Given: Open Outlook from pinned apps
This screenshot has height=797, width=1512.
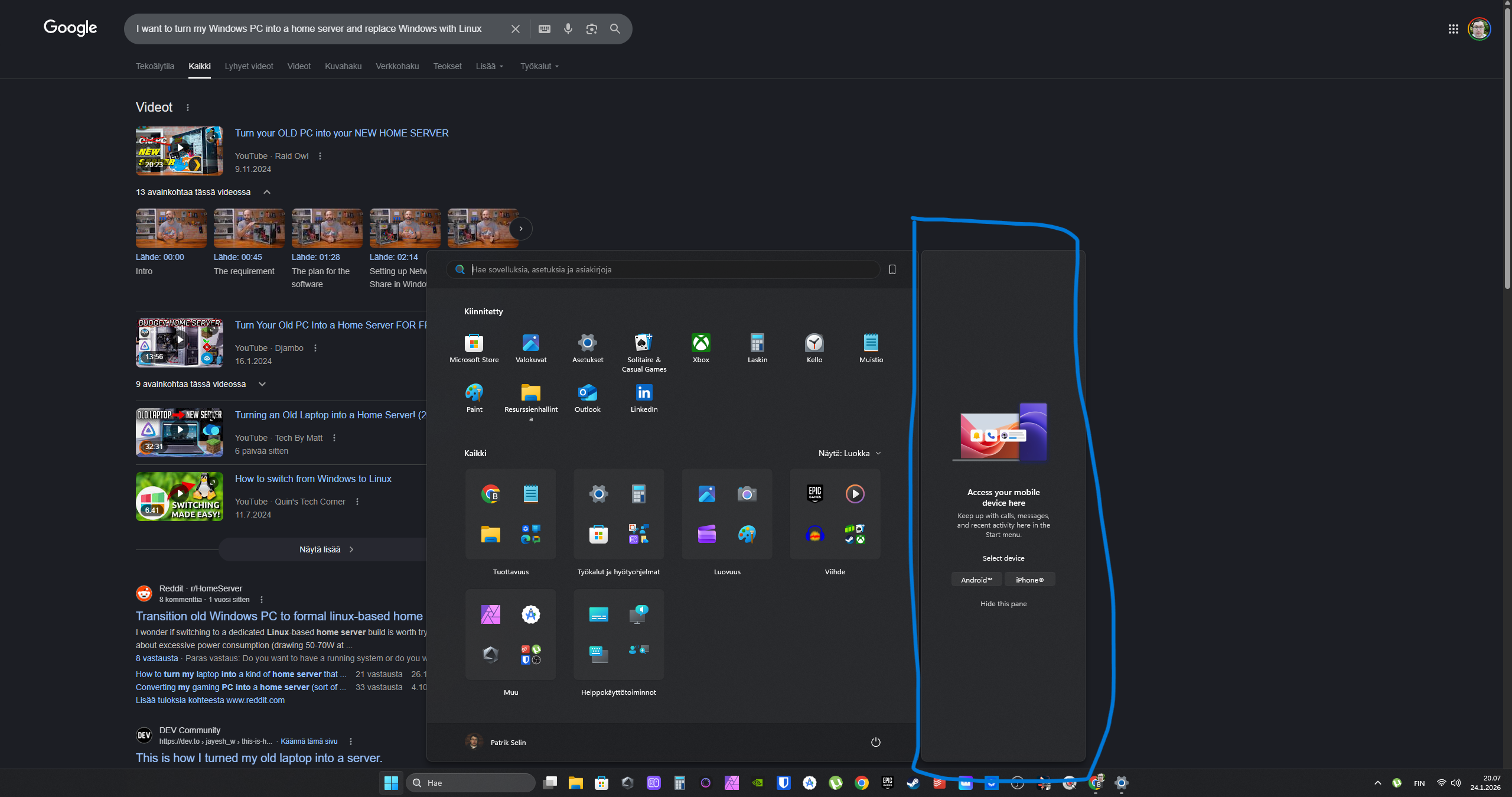Looking at the screenshot, I should (x=588, y=398).
